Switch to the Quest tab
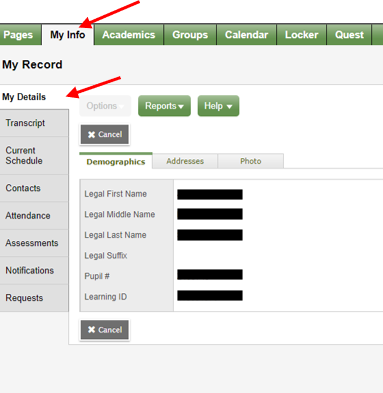The height and width of the screenshot is (393, 383). (349, 35)
